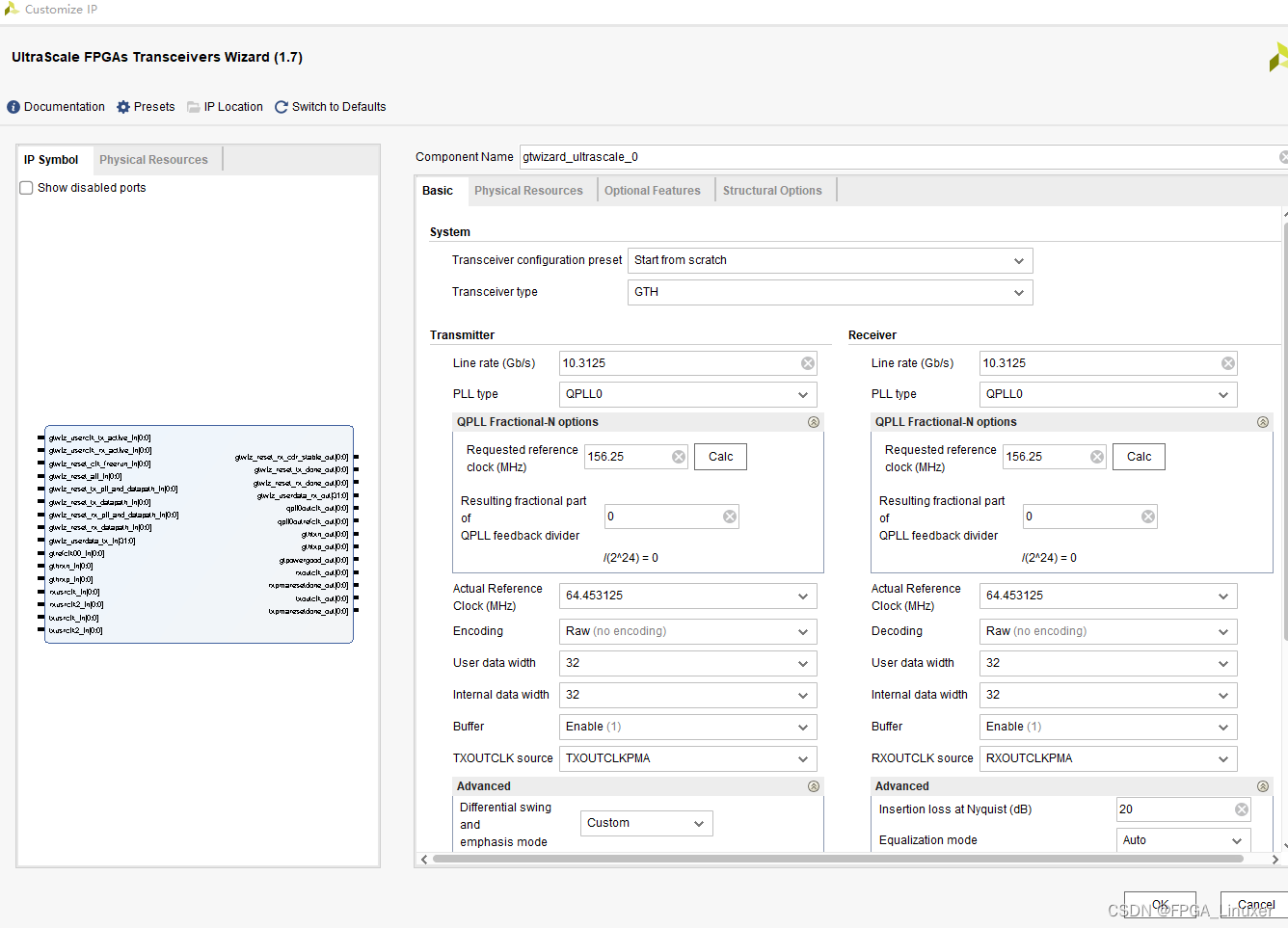Collapse Receiver QPLL Fractional-N options section
Image resolution: width=1288 pixels, height=928 pixels.
[1263, 422]
